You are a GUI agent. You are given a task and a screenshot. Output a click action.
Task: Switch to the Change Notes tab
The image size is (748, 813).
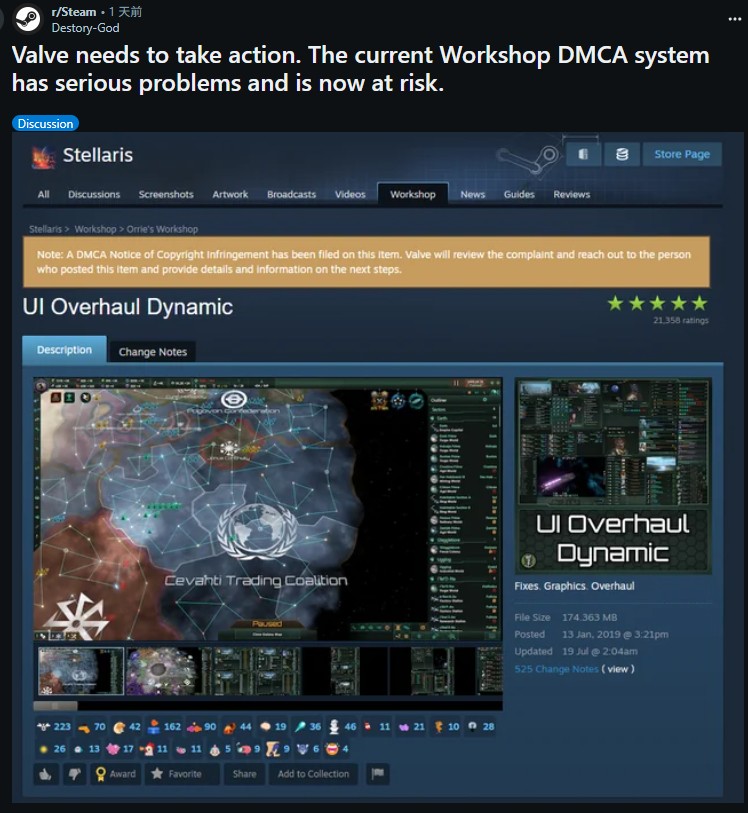click(152, 352)
